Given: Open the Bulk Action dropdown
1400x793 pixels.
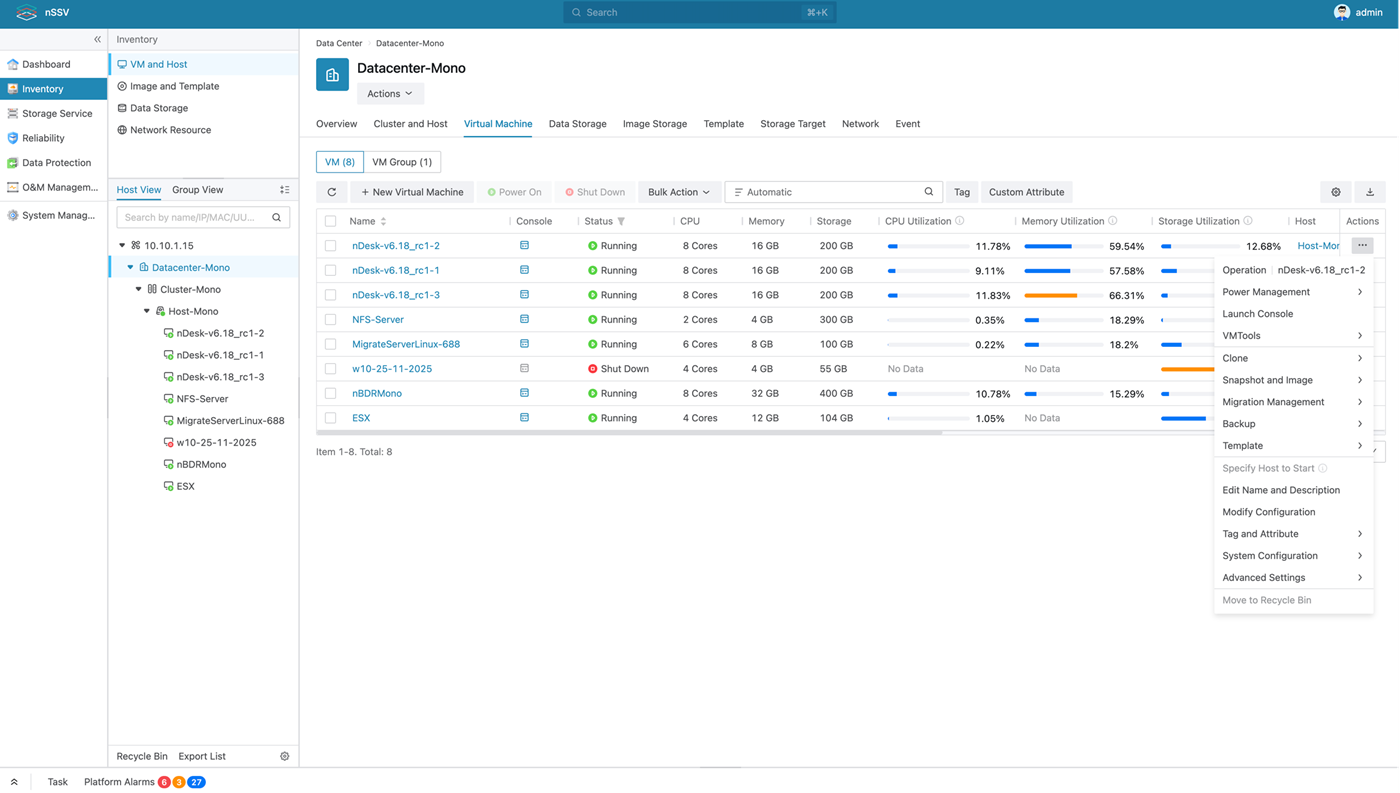Looking at the screenshot, I should tap(678, 192).
